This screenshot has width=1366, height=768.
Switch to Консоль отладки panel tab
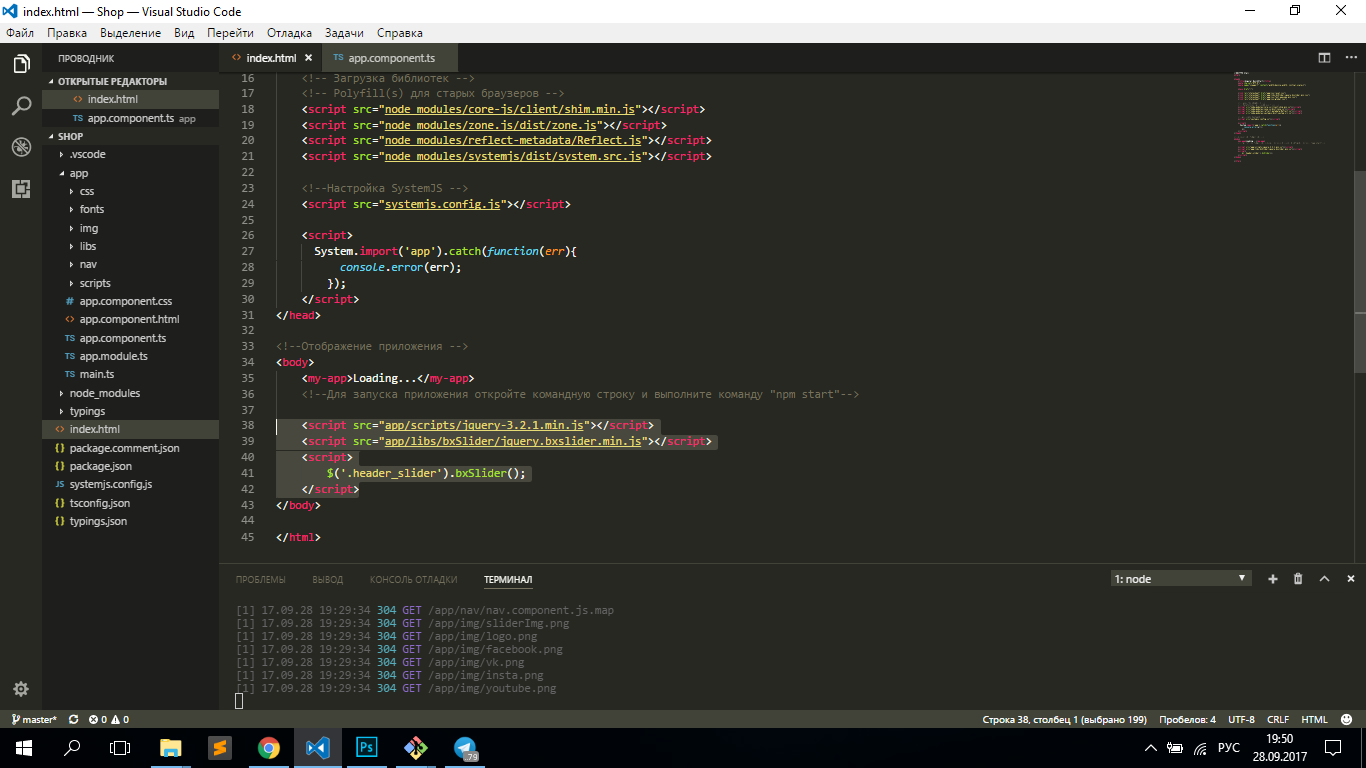[413, 579]
